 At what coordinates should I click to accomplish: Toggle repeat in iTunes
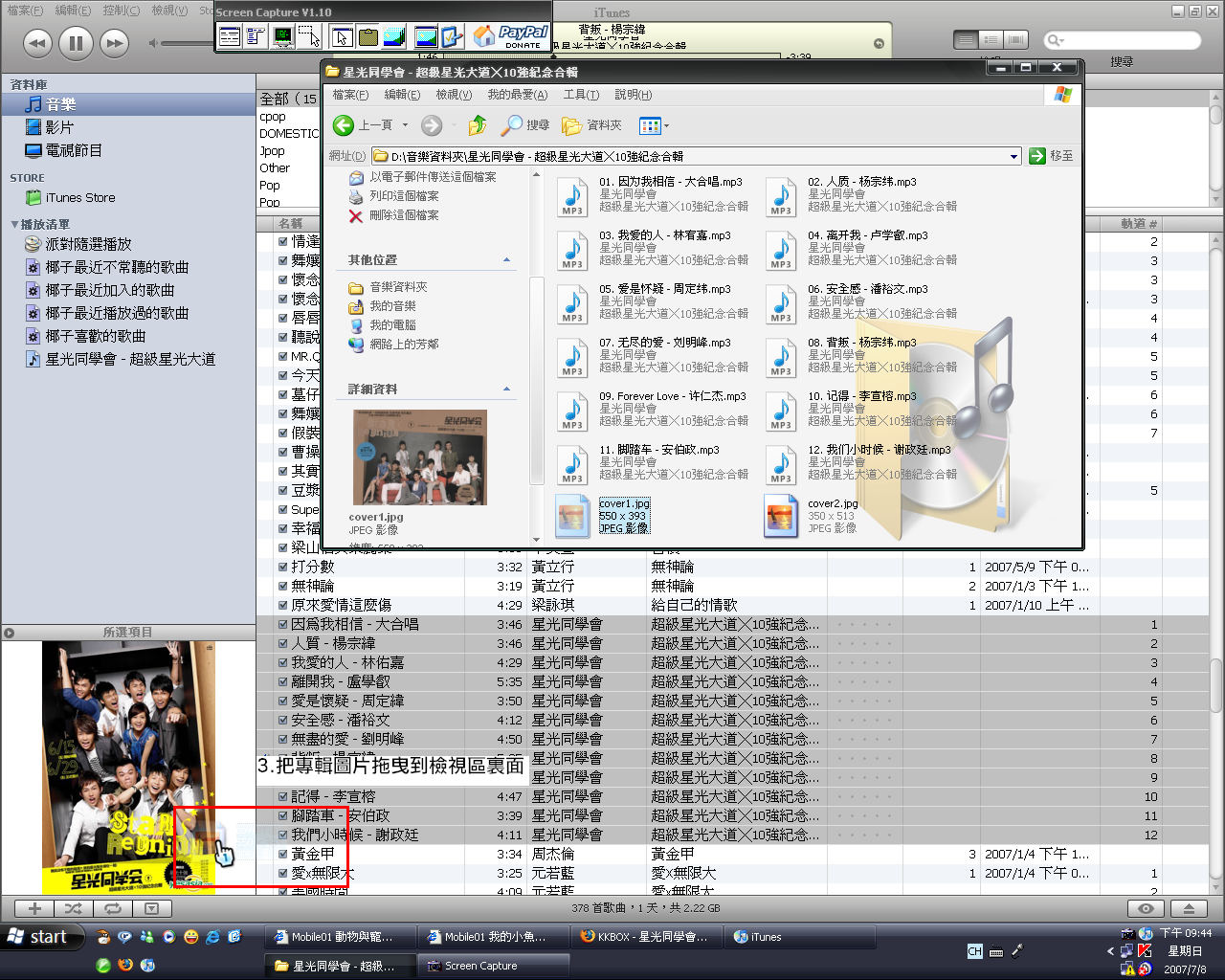[113, 908]
